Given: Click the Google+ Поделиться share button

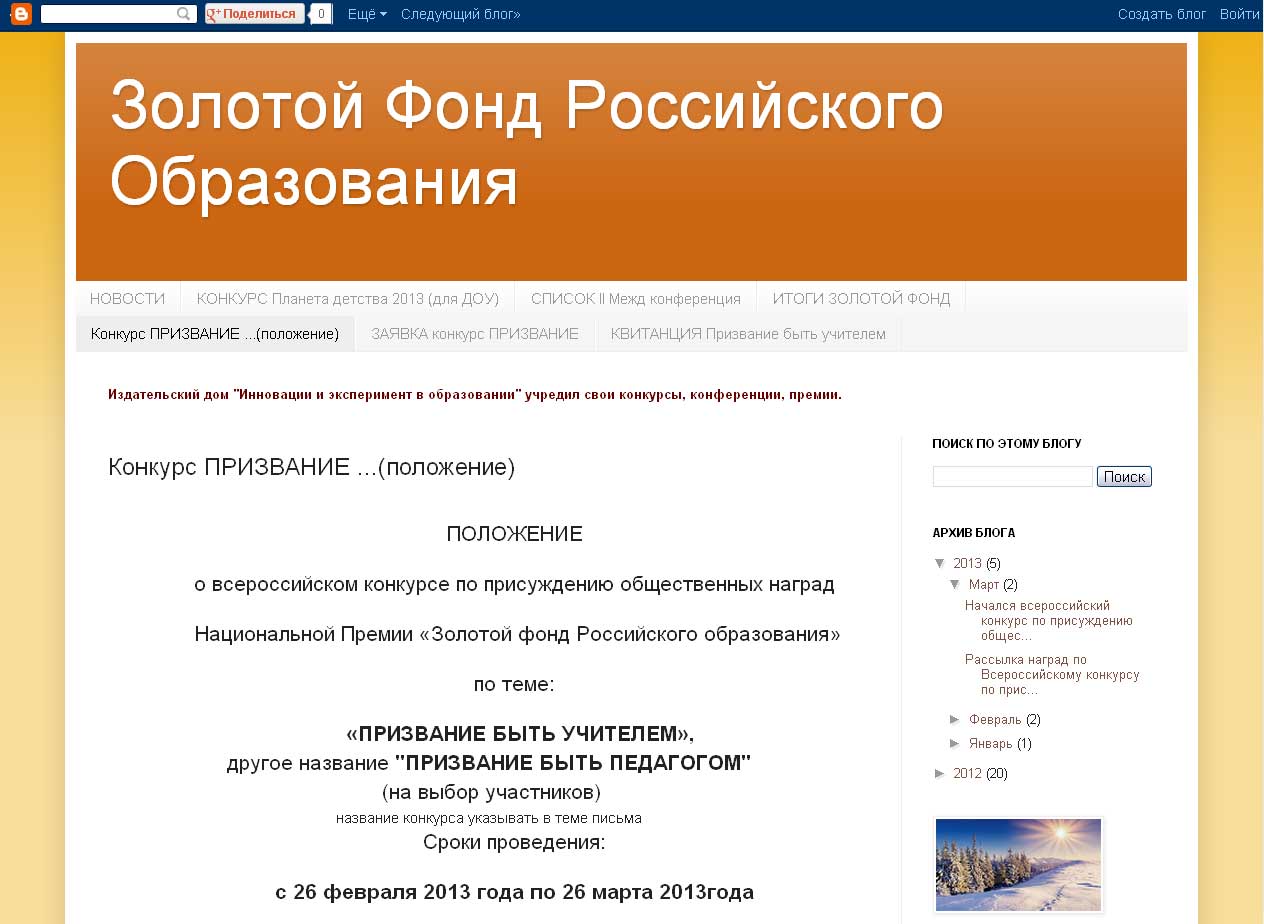Looking at the screenshot, I should [x=255, y=14].
